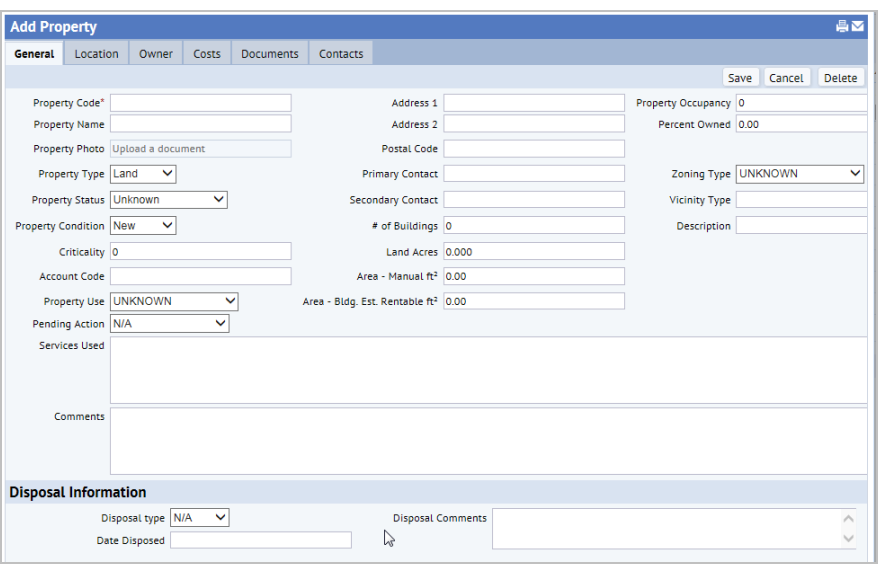This screenshot has height=565, width=879.
Task: Click the Cancel button
Action: (786, 78)
